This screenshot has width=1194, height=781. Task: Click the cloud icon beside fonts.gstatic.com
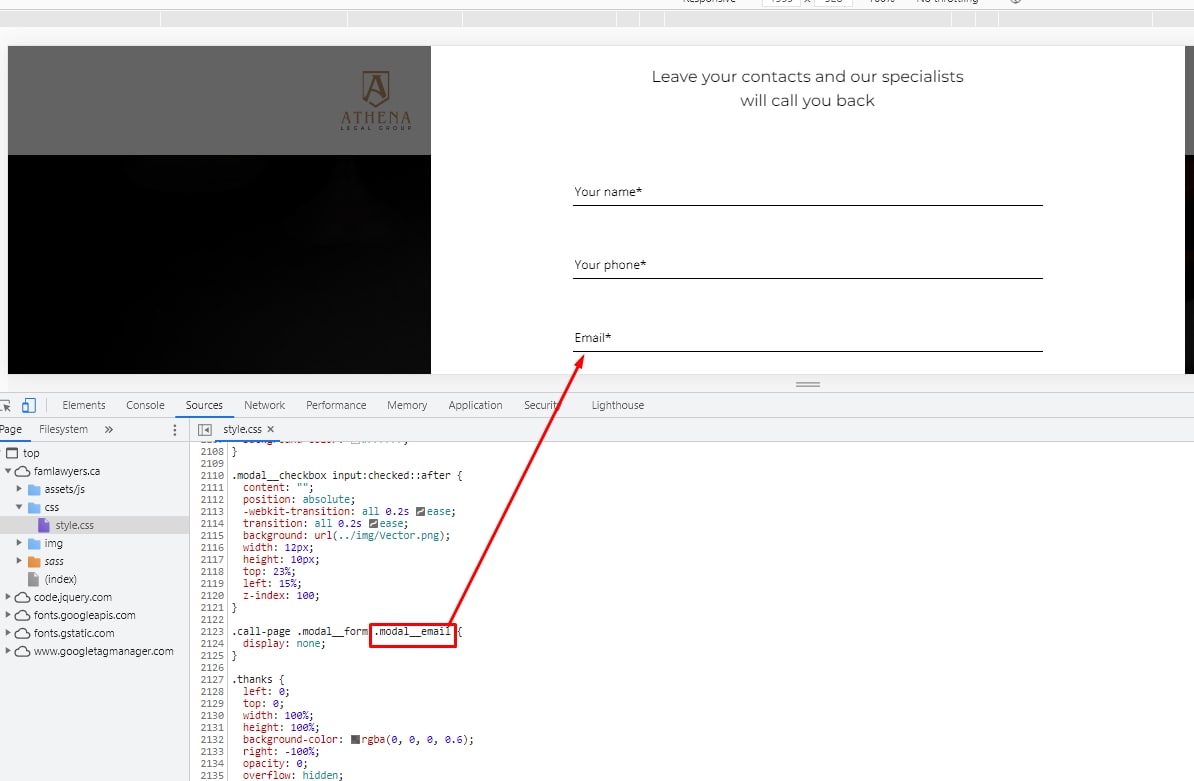(23, 633)
